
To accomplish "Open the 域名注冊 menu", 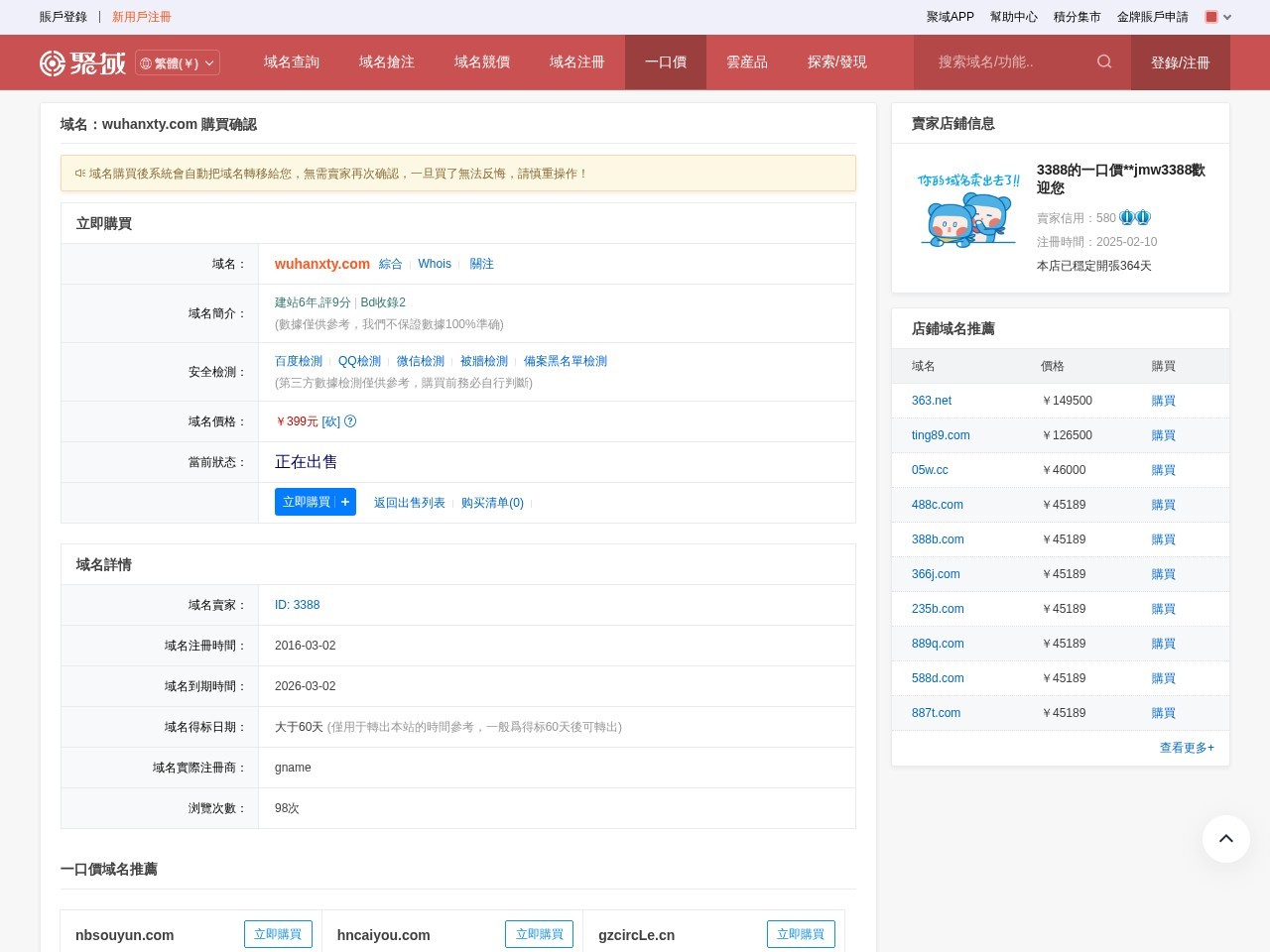I will coord(577,61).
